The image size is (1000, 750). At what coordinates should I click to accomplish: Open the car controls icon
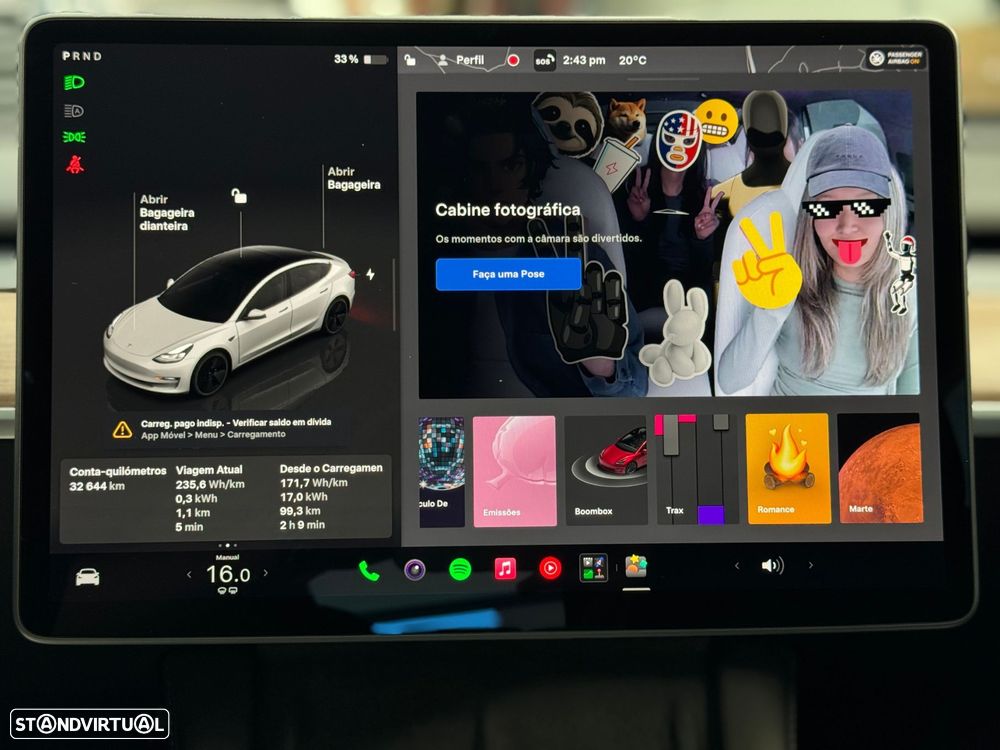point(87,577)
